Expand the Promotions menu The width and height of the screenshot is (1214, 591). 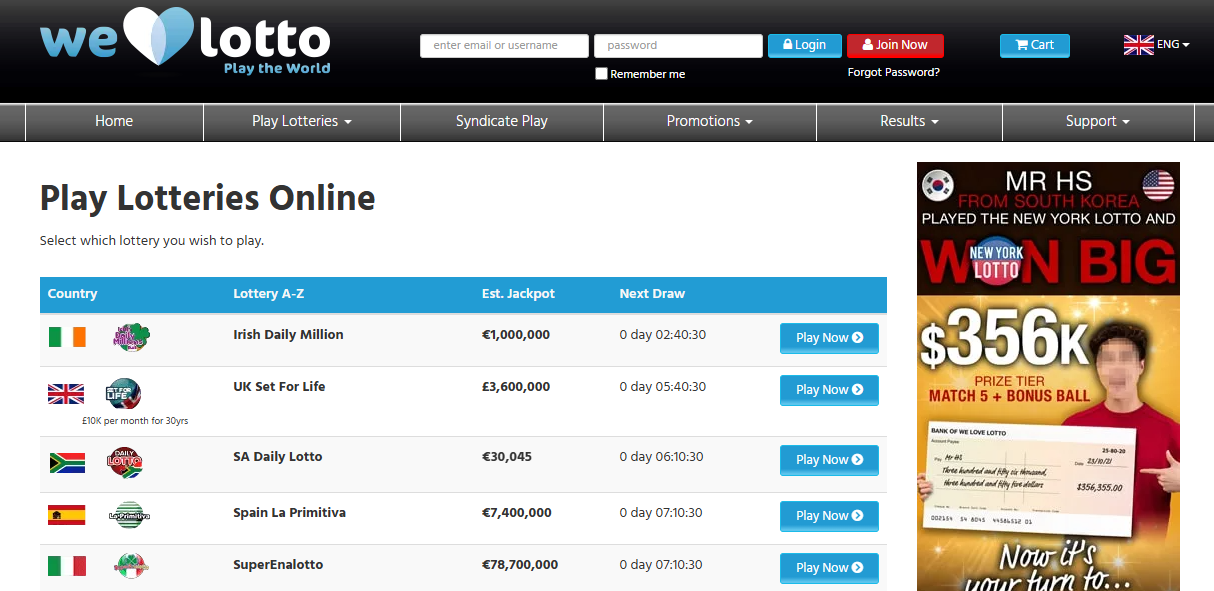(710, 121)
